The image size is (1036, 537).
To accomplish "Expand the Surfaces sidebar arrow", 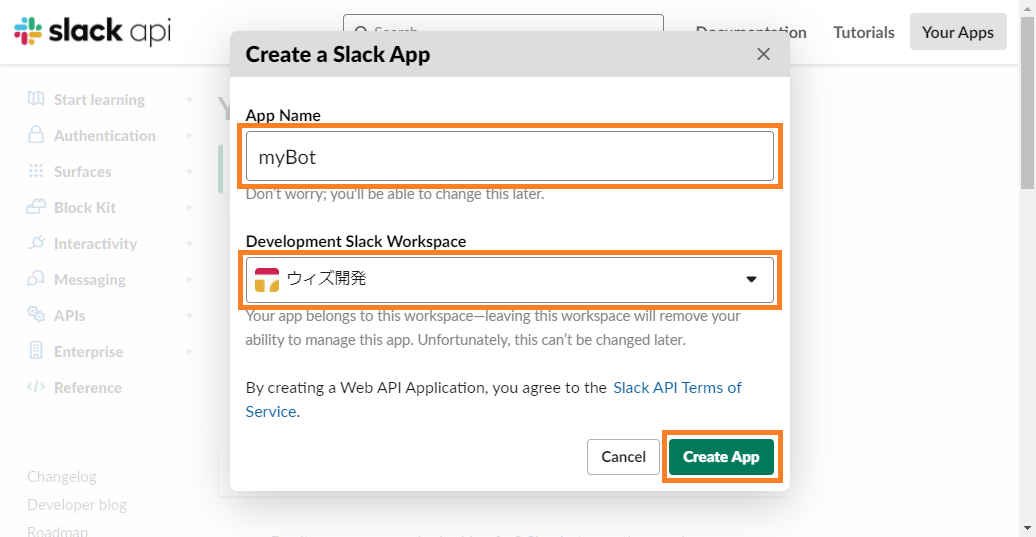I will point(190,172).
